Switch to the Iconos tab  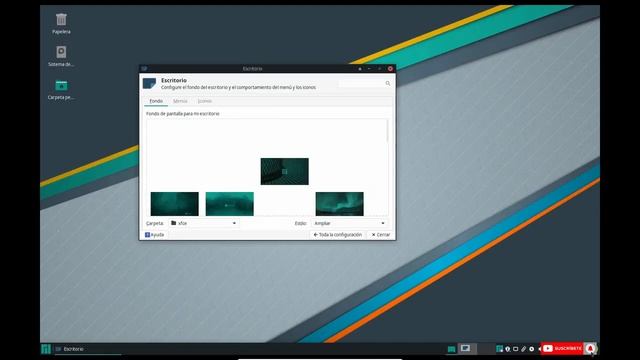coord(205,101)
